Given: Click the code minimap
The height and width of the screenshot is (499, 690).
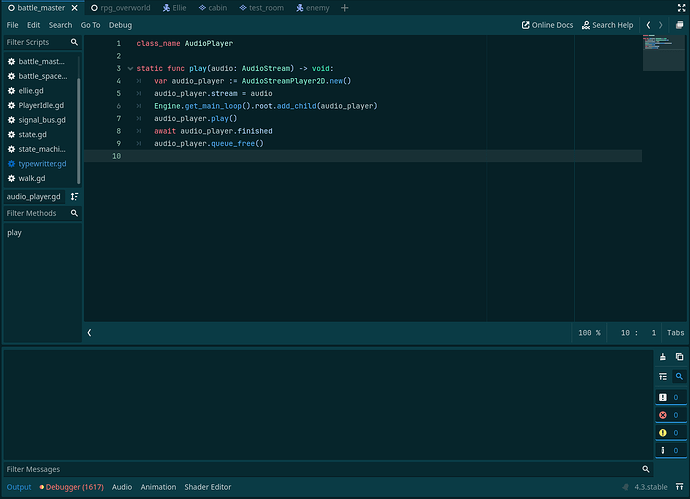Looking at the screenshot, I should 664,53.
